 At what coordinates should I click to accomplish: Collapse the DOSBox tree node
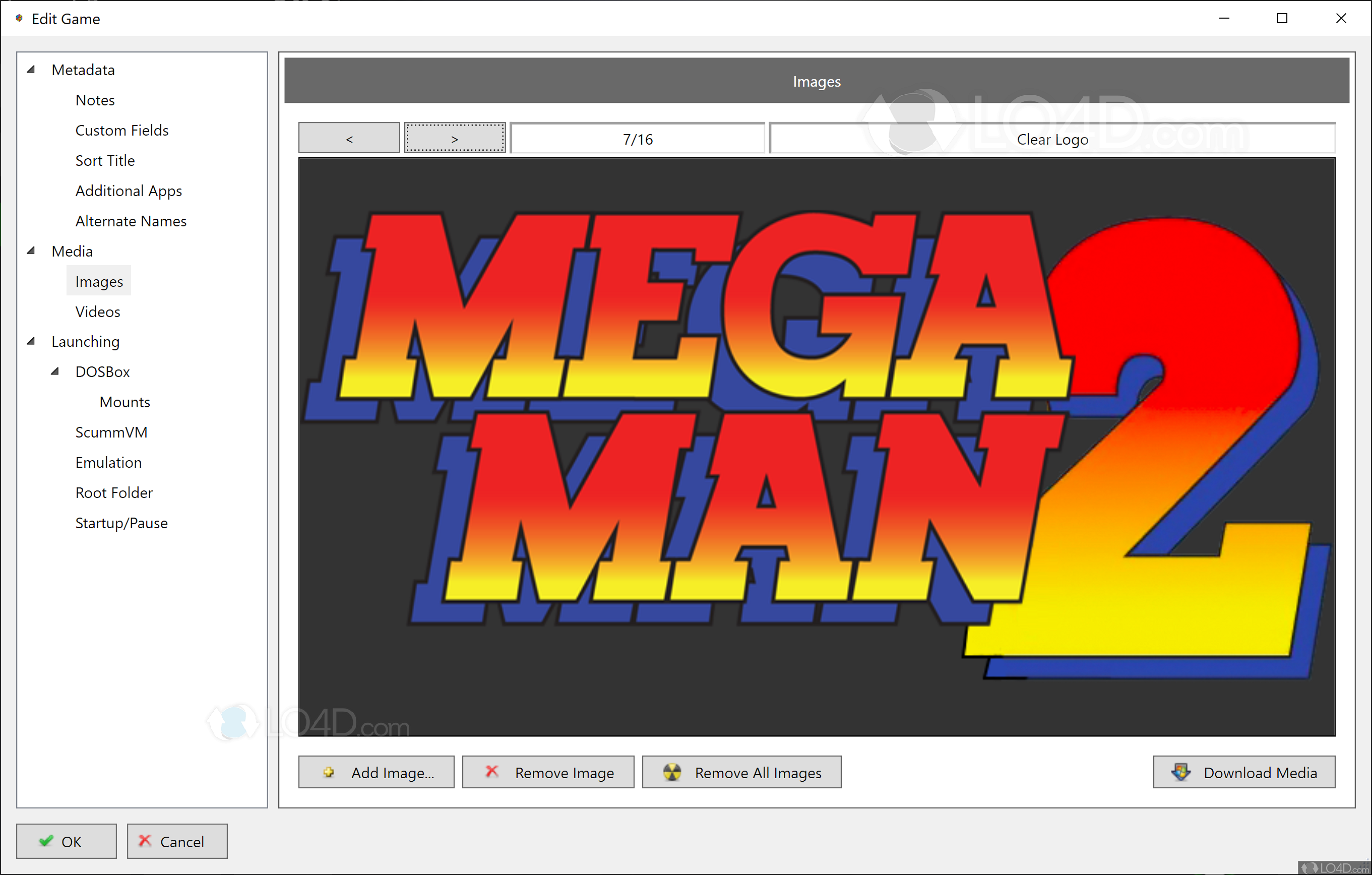click(x=55, y=371)
